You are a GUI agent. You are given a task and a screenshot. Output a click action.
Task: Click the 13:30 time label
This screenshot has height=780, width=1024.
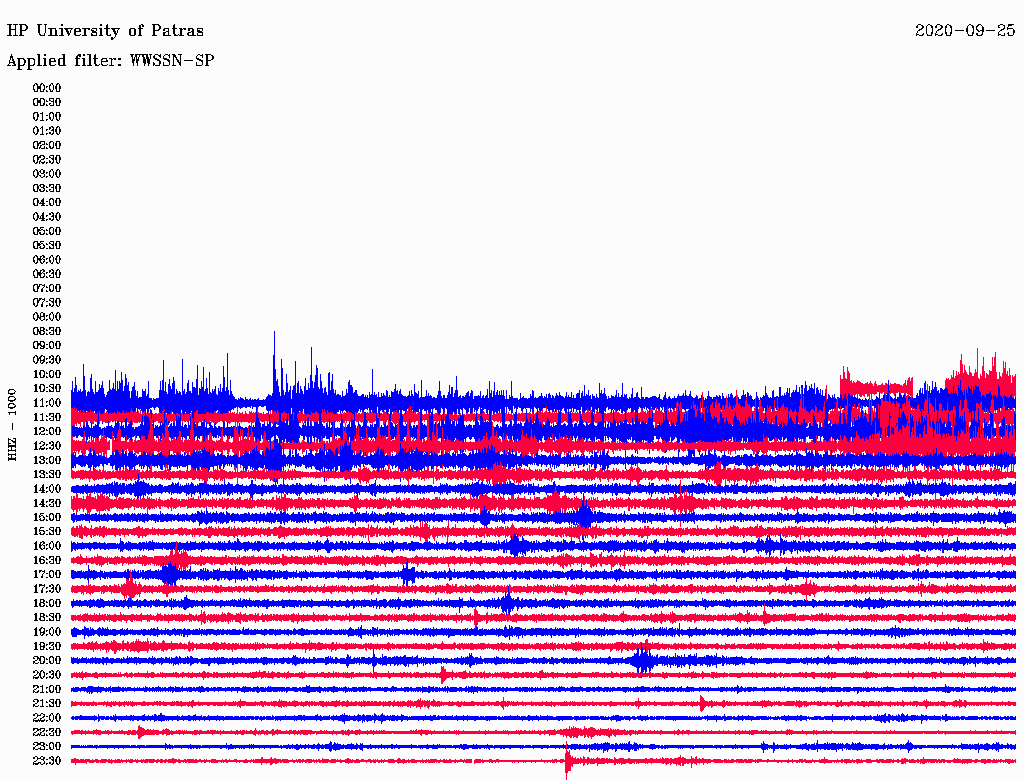click(46, 474)
